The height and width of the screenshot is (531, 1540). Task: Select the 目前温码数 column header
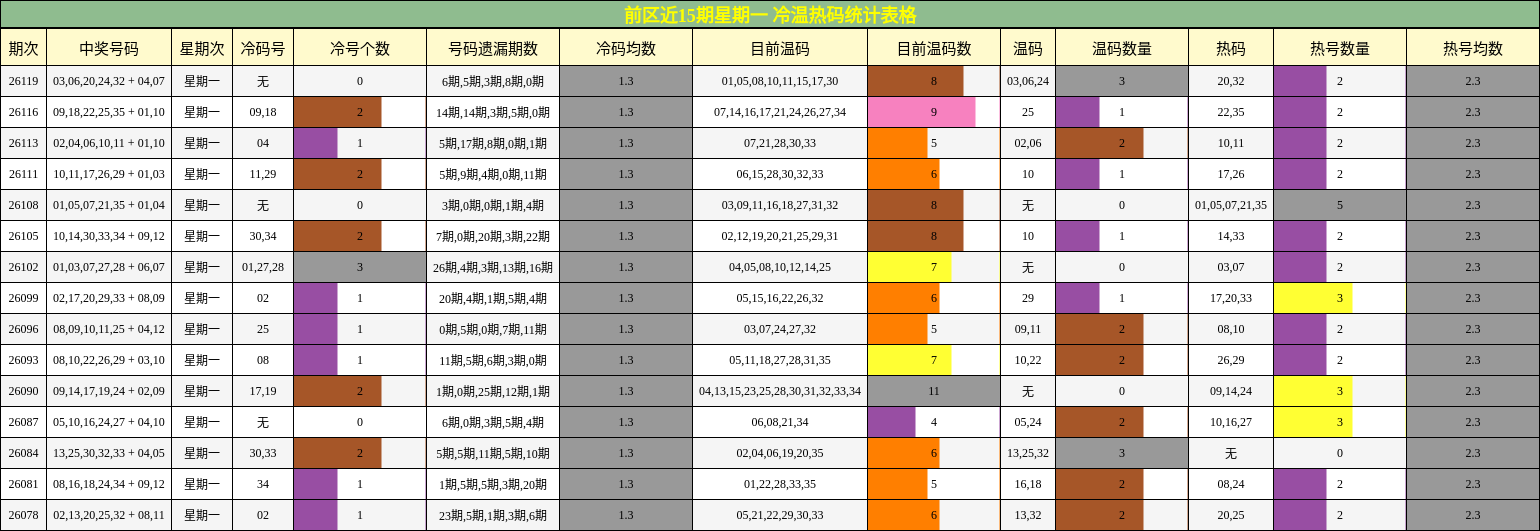[934, 47]
